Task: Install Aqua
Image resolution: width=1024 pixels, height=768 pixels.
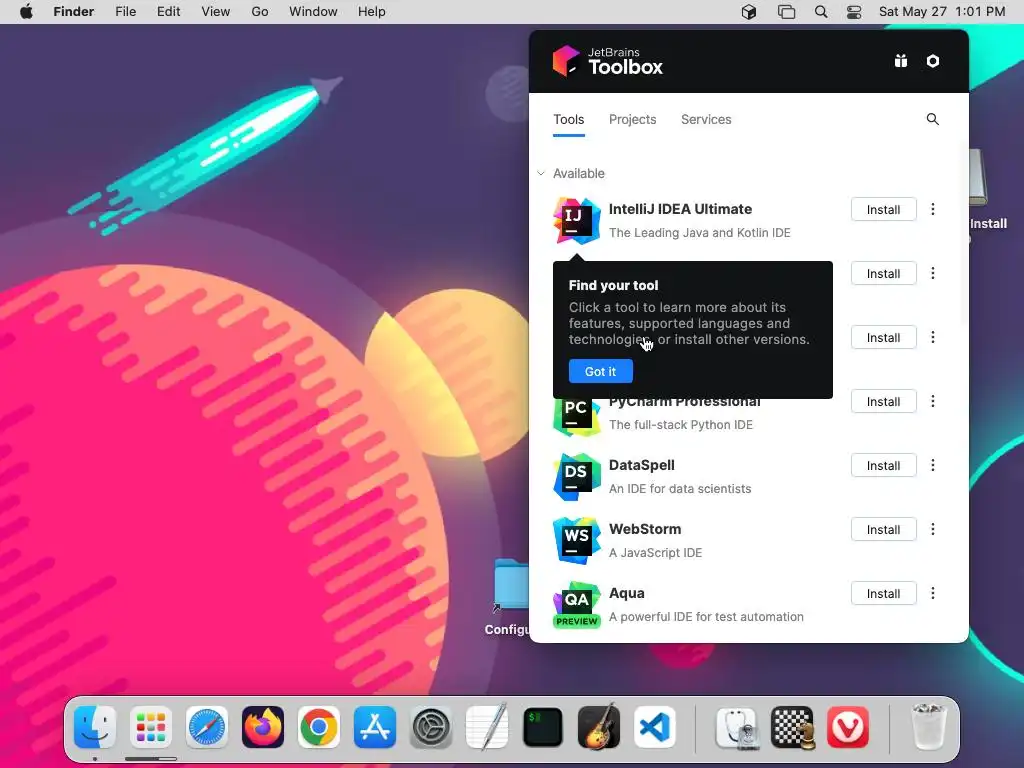Action: coord(883,594)
